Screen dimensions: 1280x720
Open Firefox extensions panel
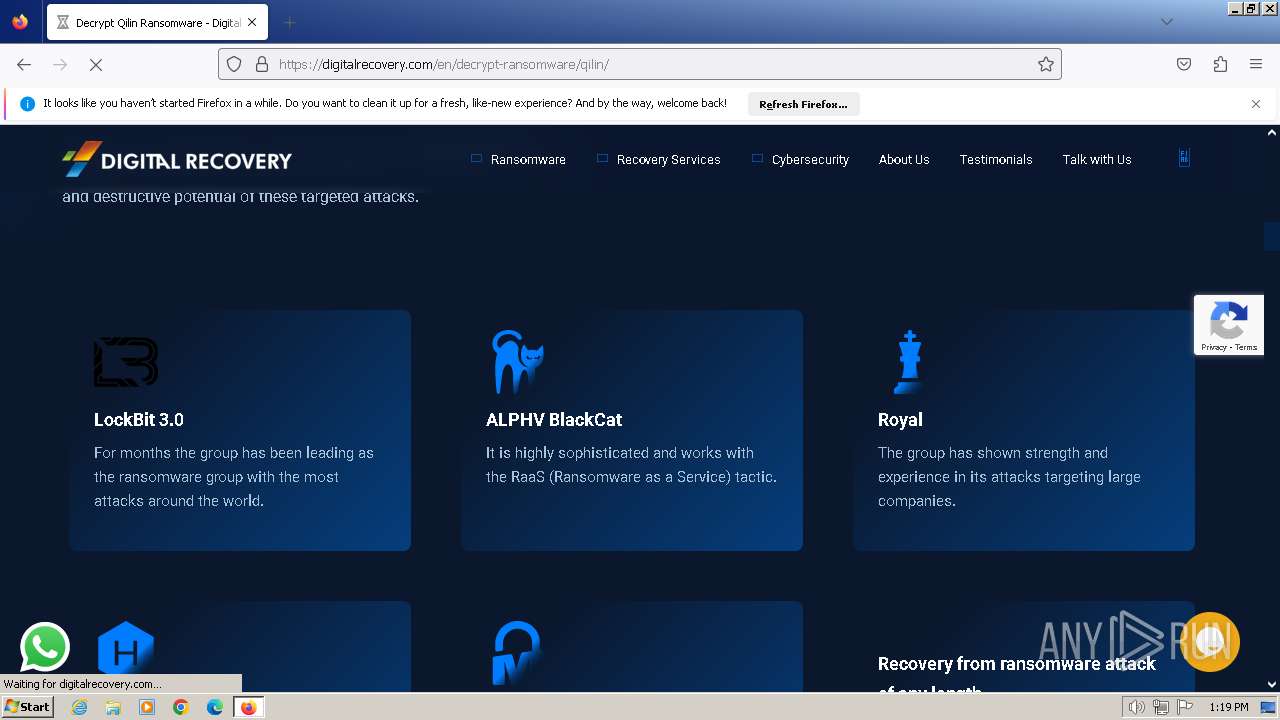(x=1220, y=64)
